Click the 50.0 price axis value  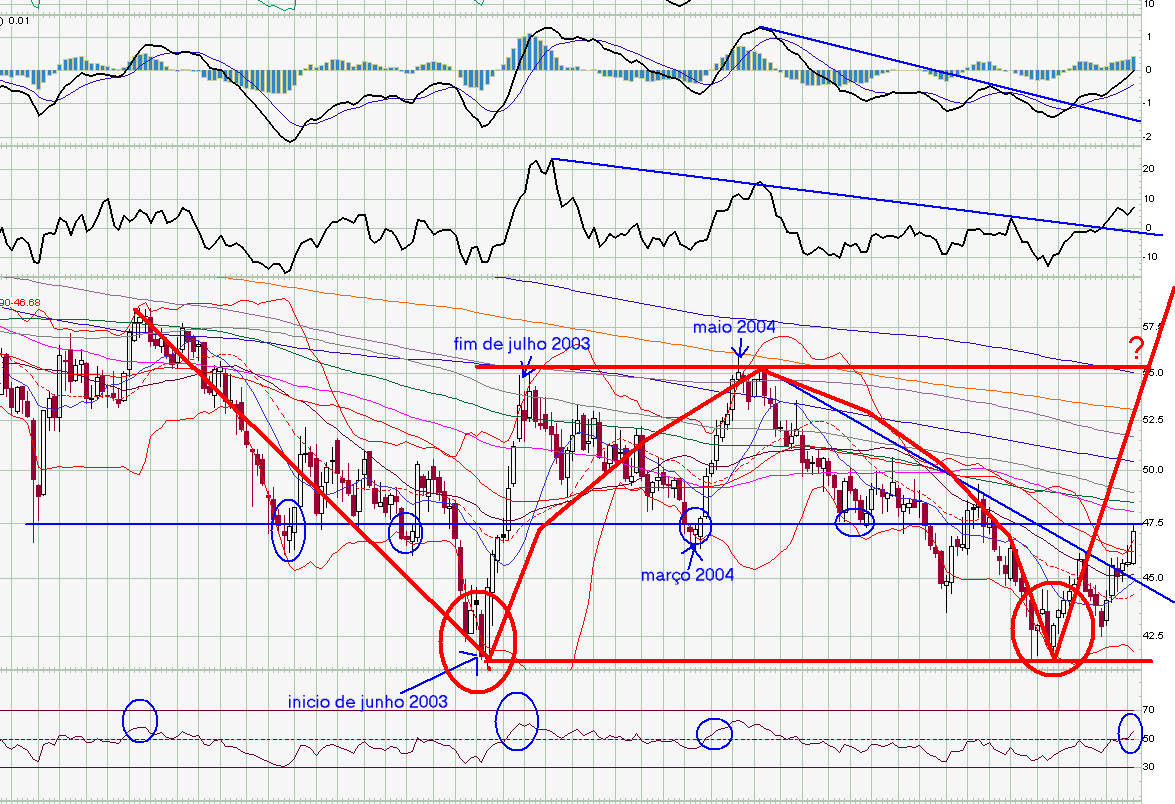(1154, 470)
